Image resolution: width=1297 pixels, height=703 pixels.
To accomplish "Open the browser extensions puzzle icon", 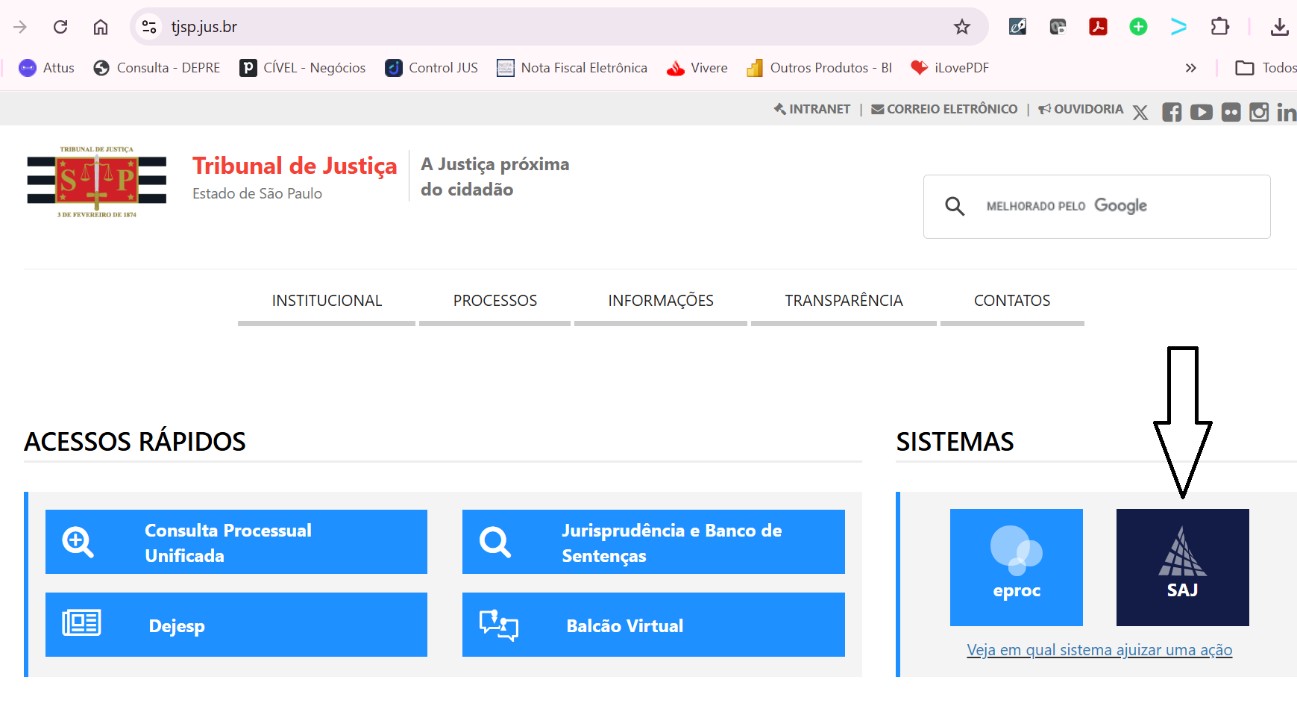I will pyautogui.click(x=1219, y=27).
